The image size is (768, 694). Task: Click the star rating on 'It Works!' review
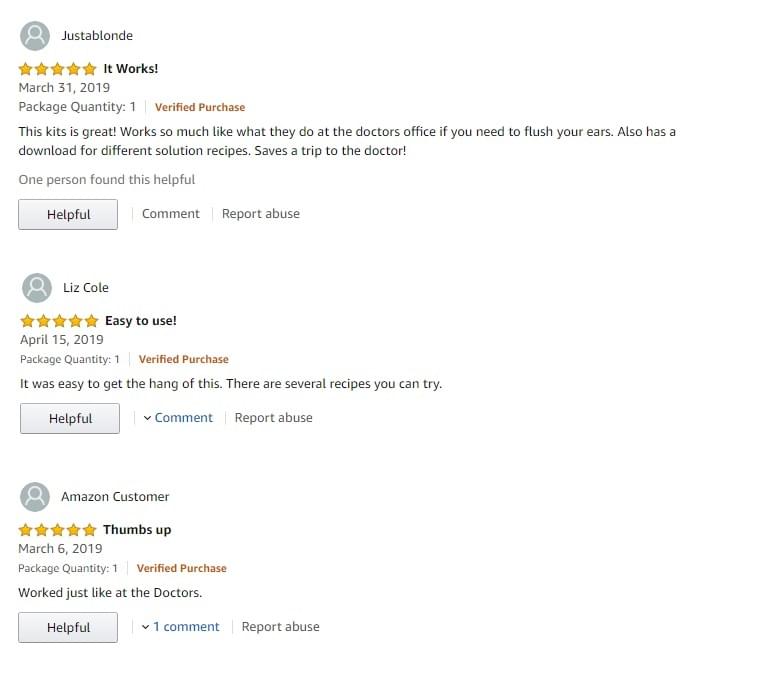pyautogui.click(x=57, y=69)
